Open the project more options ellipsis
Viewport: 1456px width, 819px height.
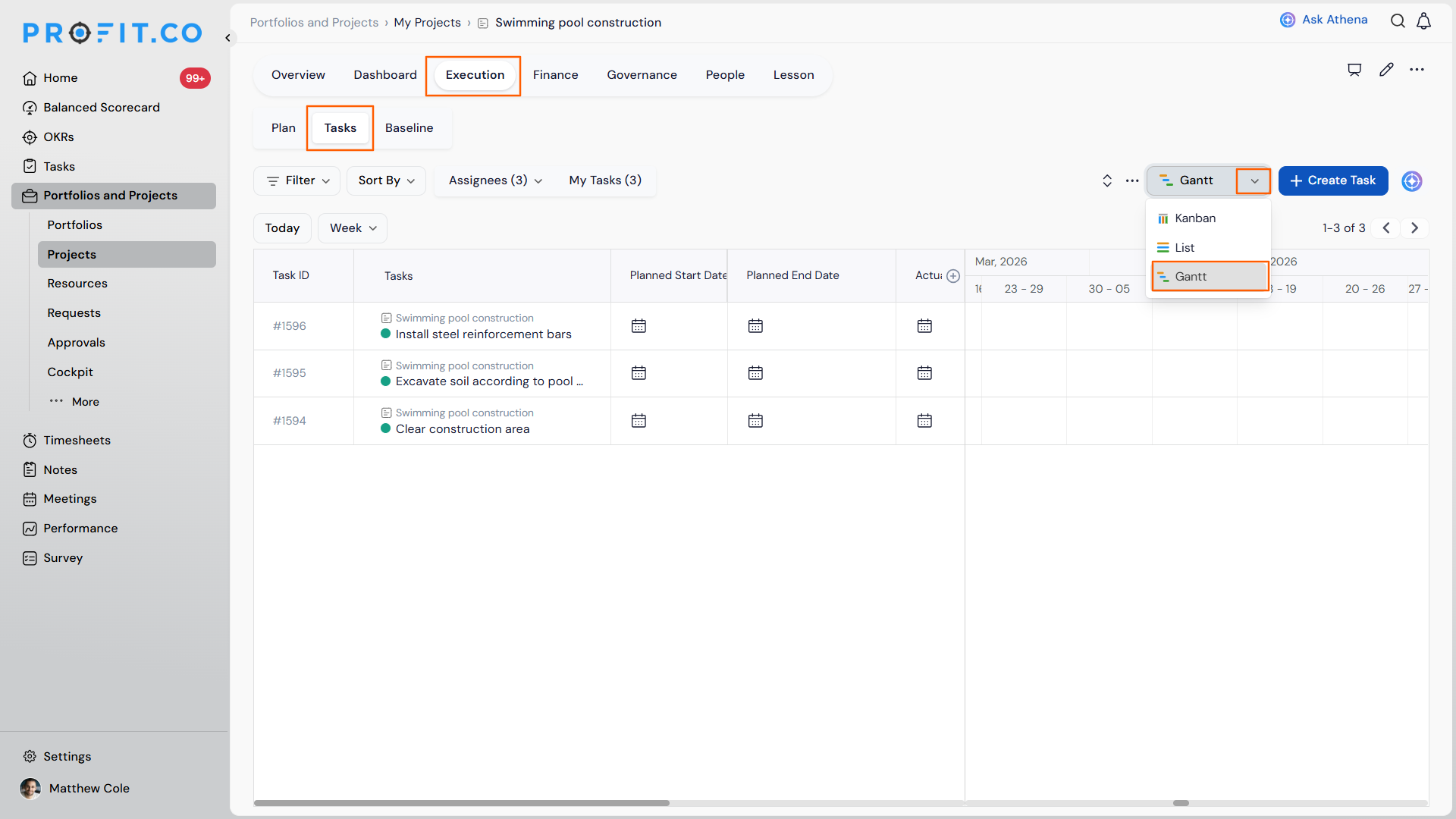(1417, 70)
